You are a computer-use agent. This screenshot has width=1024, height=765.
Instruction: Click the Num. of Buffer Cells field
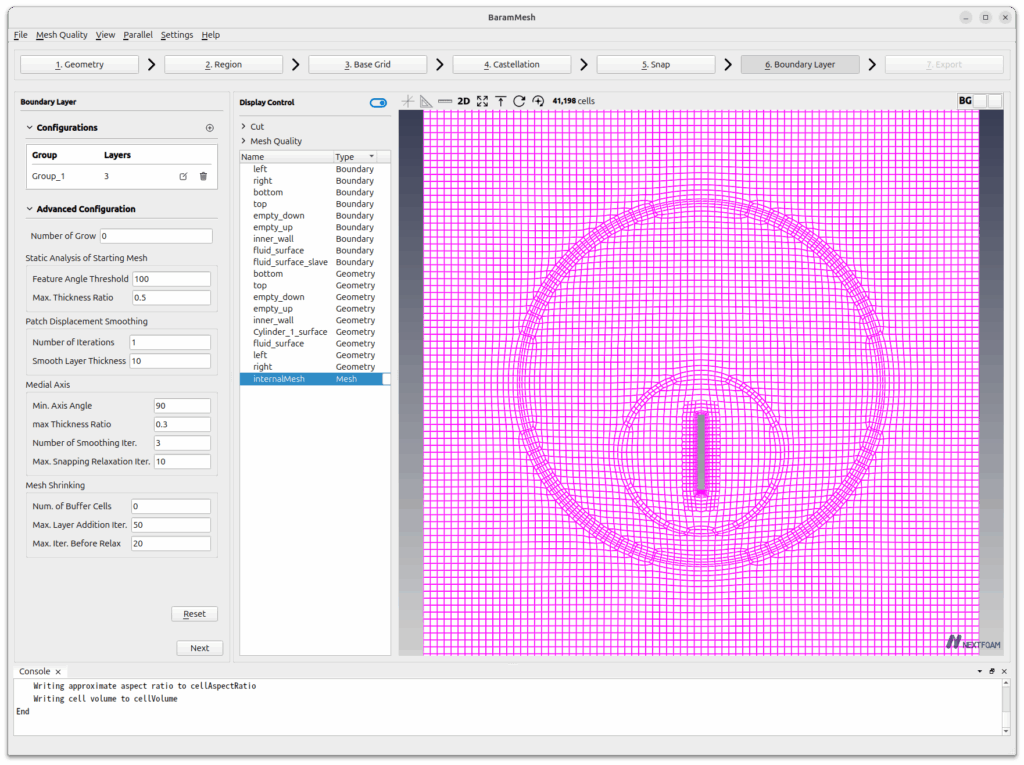coord(170,506)
